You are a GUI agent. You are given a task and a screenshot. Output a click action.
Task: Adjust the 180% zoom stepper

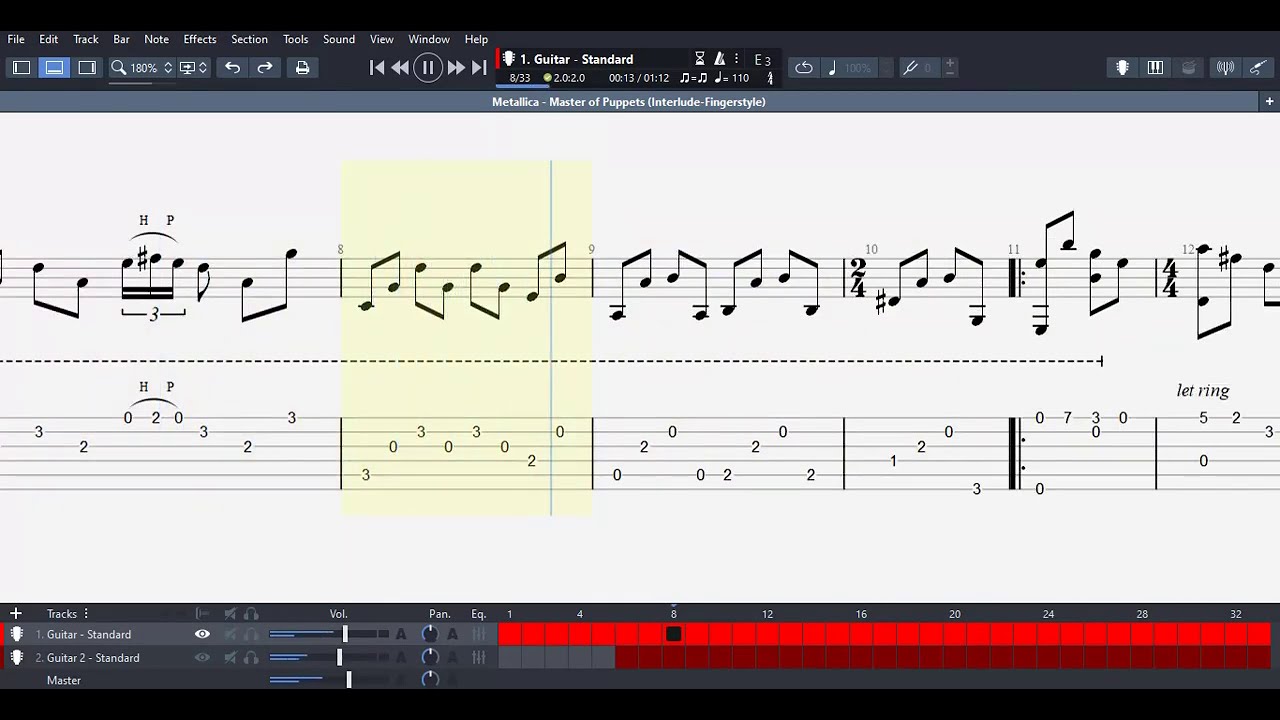[168, 68]
